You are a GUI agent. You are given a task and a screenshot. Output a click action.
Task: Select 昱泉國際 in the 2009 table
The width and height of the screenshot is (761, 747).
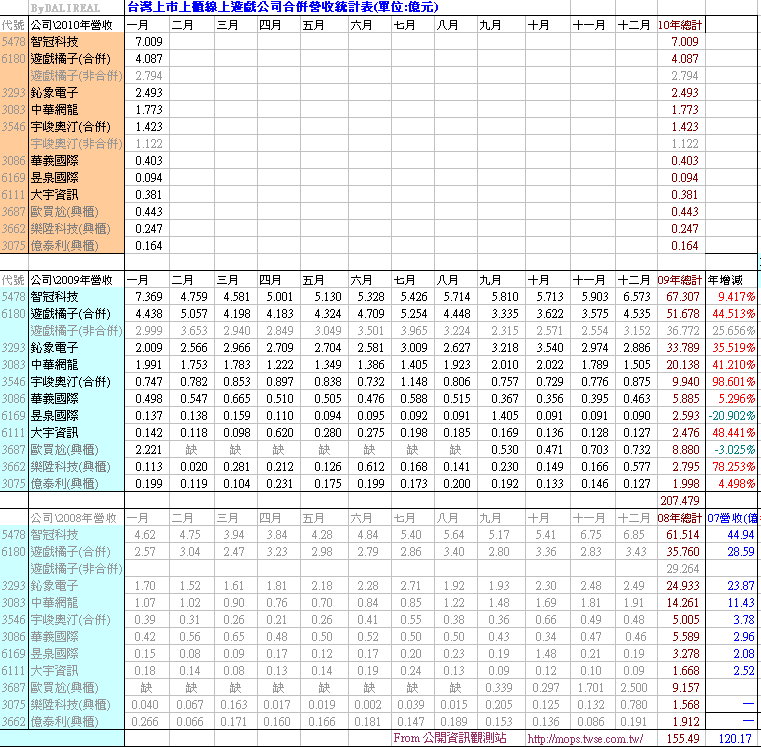[x=54, y=415]
